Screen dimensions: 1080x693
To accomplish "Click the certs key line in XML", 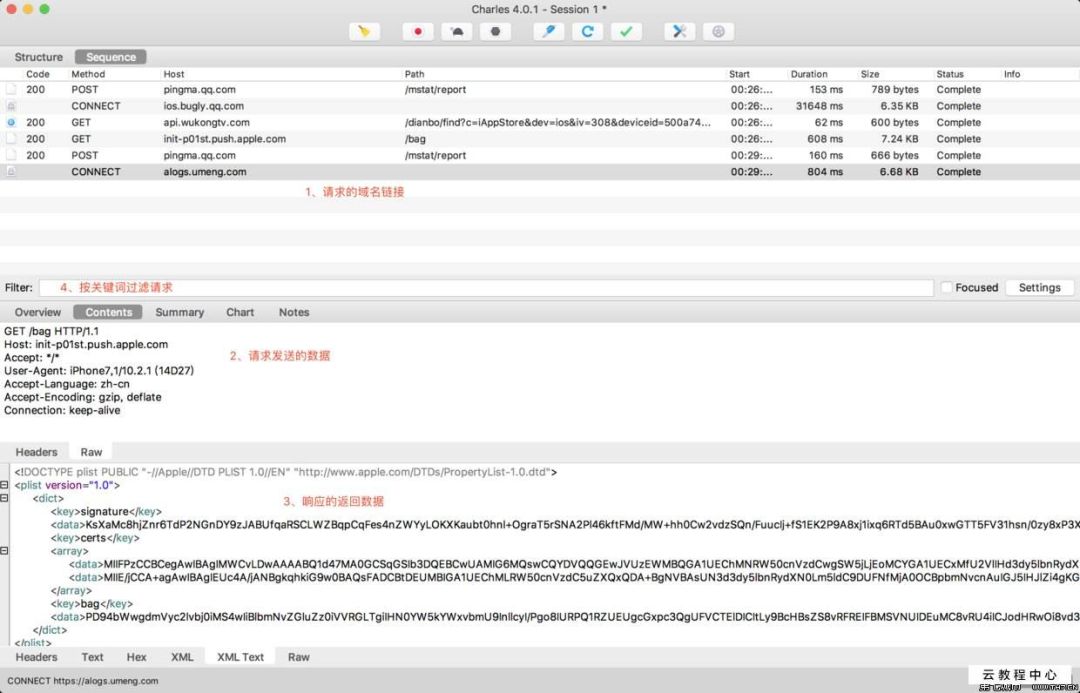I will point(95,538).
